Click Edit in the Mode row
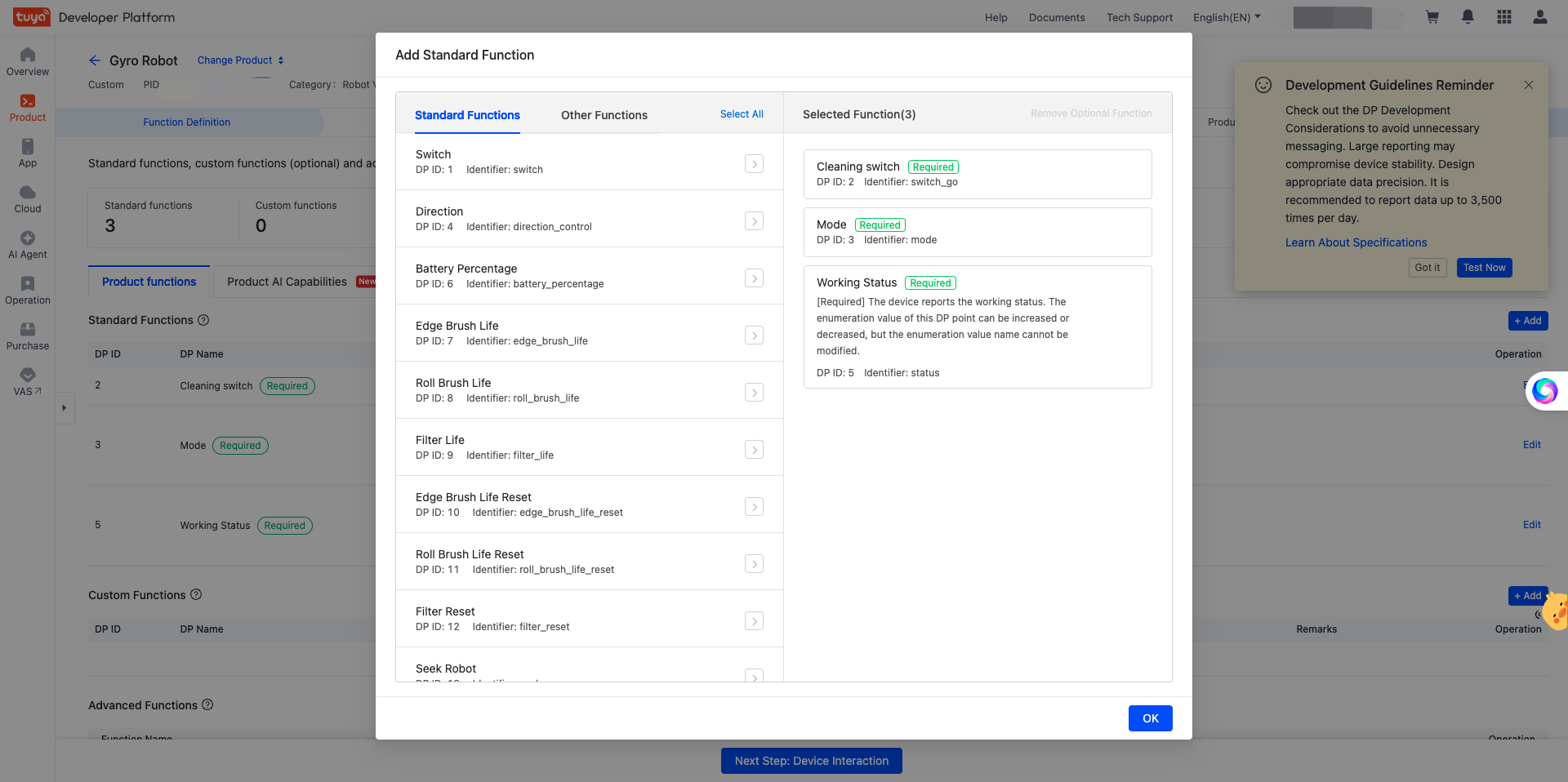1568x782 pixels. pos(1531,445)
